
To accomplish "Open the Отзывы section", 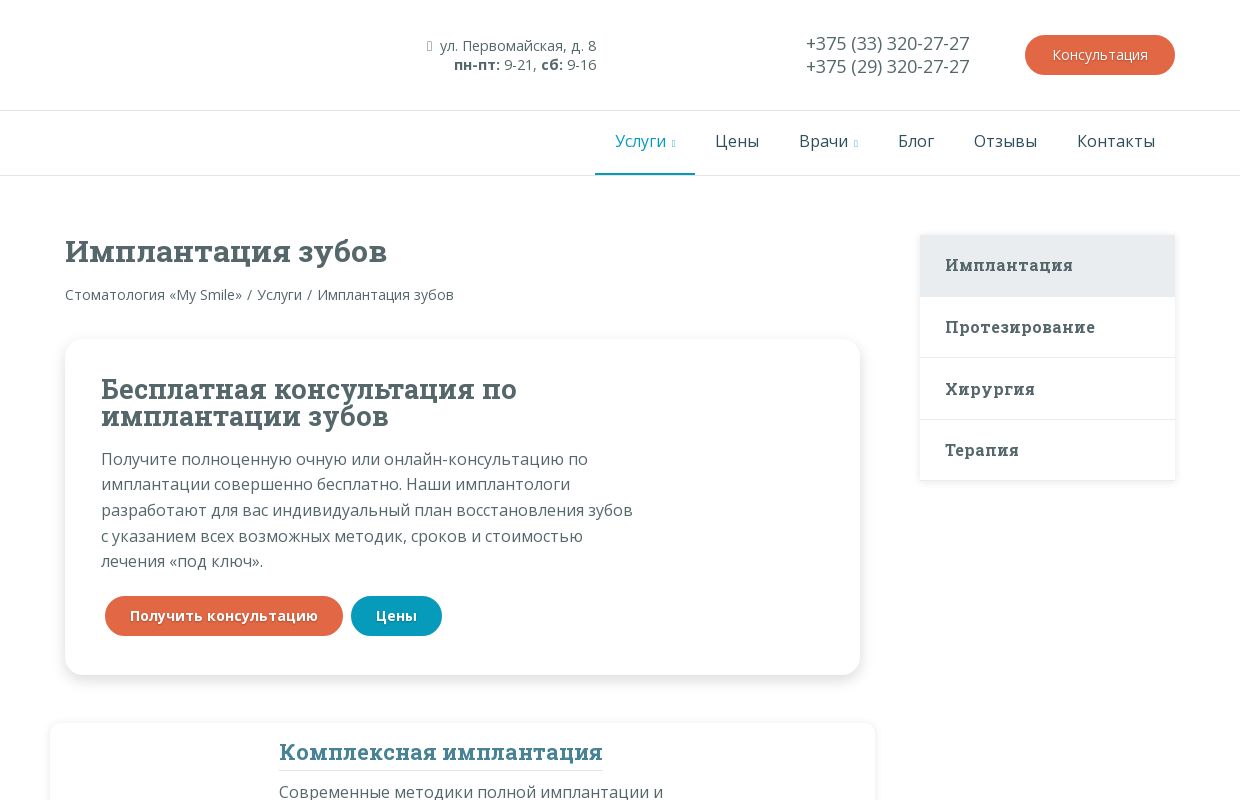I will click(1005, 141).
